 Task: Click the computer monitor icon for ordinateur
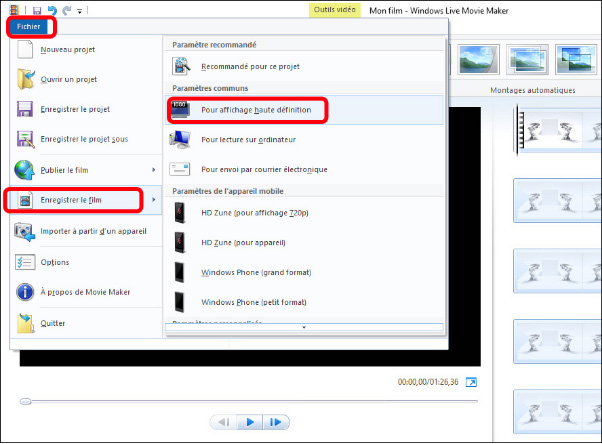(180, 139)
